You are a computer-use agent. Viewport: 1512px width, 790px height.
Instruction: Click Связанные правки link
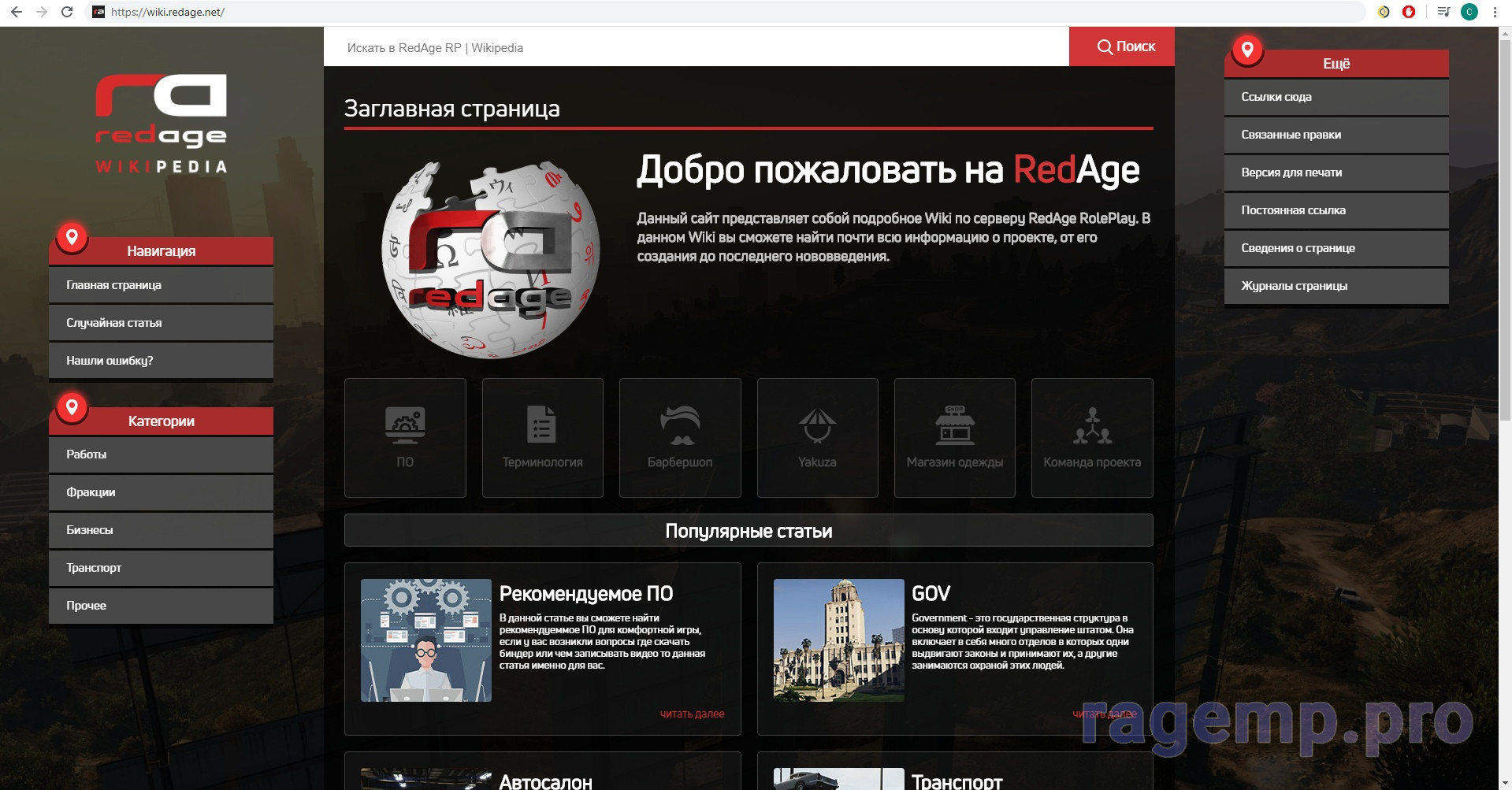(x=1336, y=135)
